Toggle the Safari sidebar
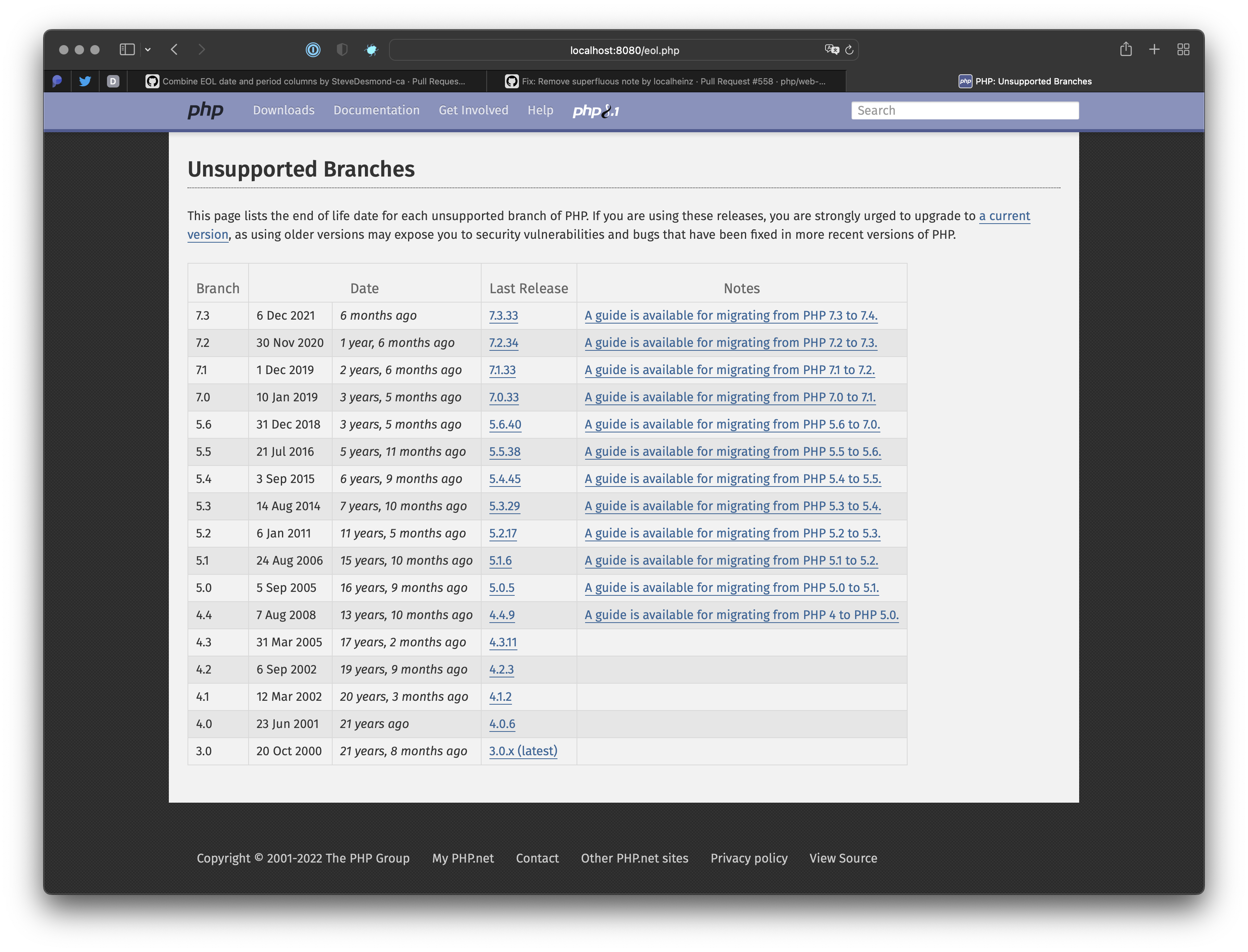1248x952 pixels. pos(127,49)
